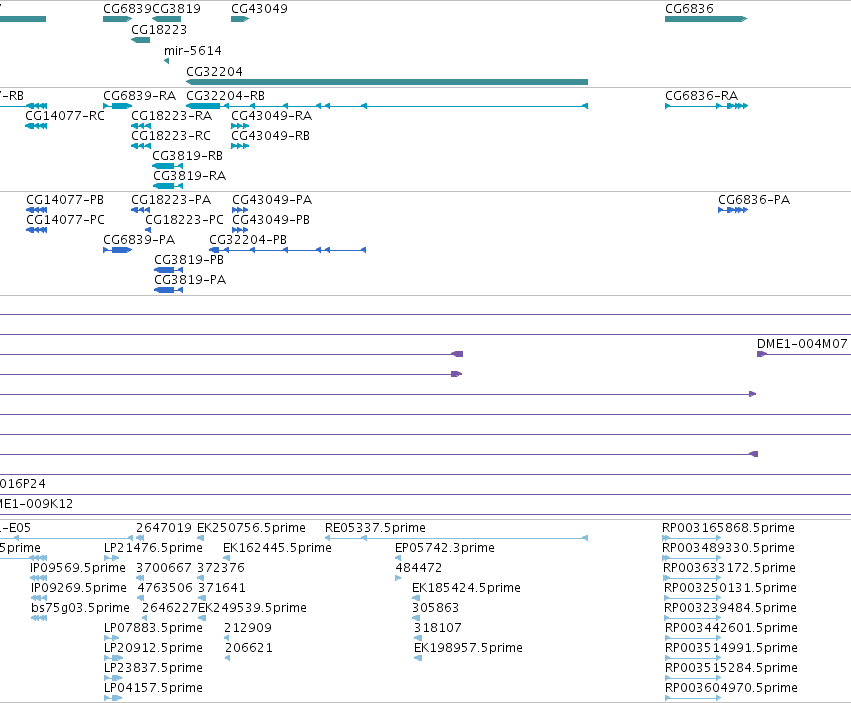Select EST 484472

click(x=419, y=568)
